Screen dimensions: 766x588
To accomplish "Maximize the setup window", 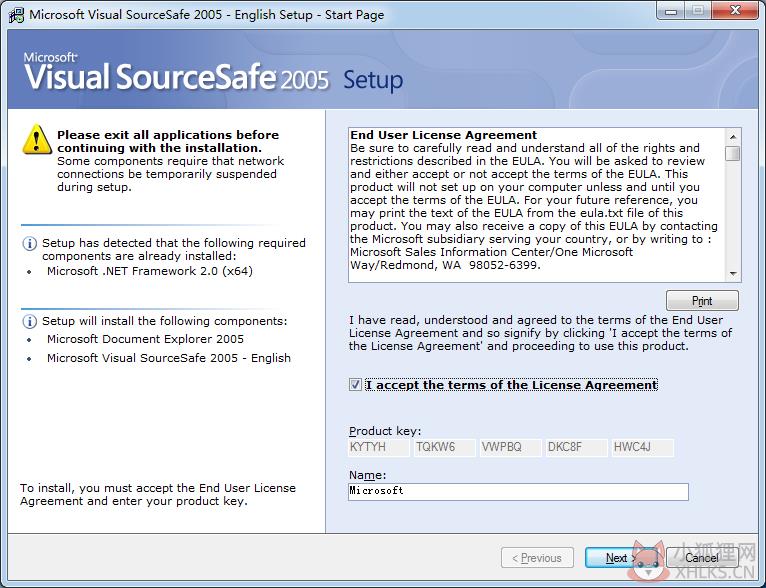I will (698, 10).
